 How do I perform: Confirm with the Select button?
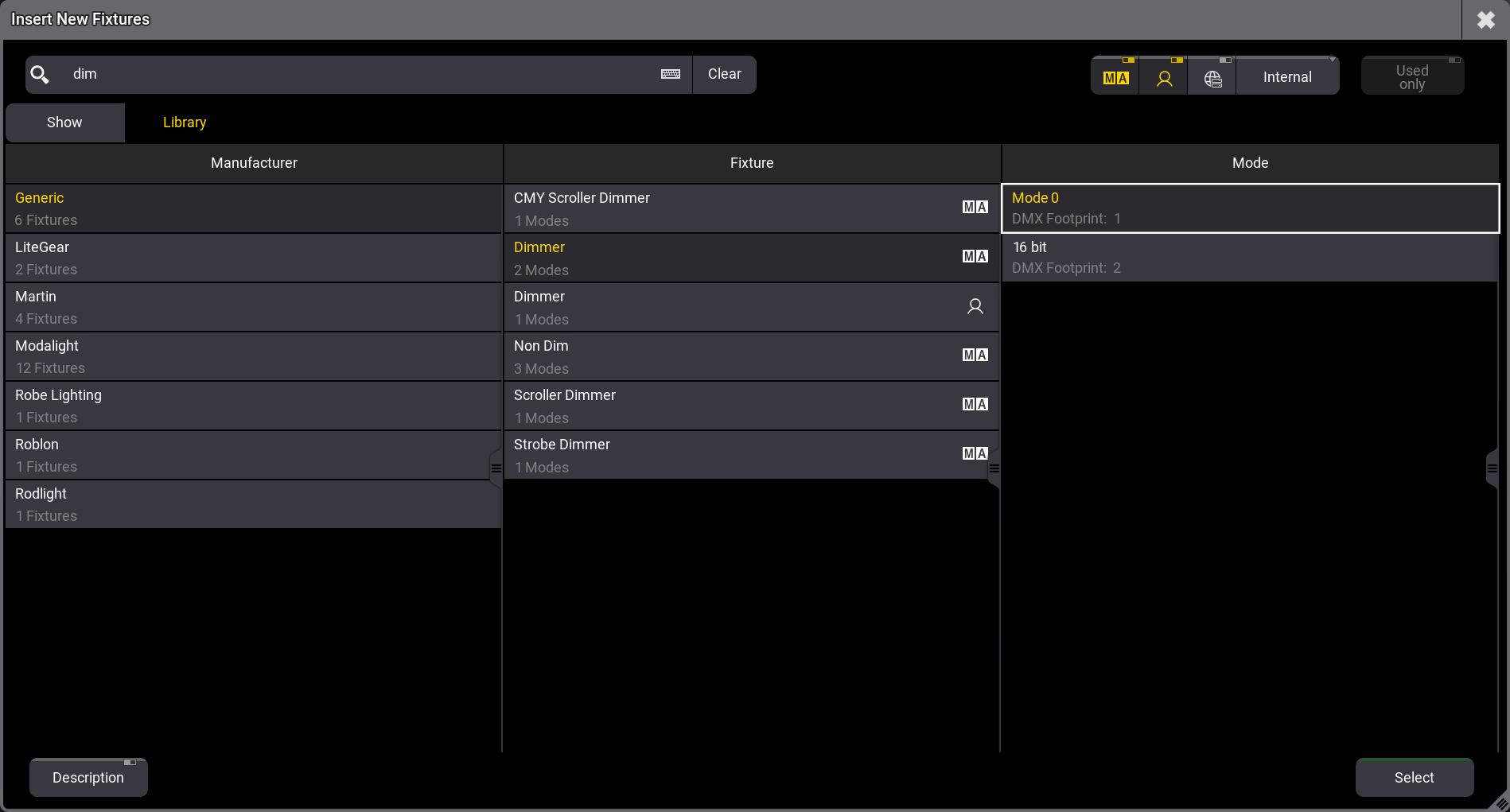tap(1415, 778)
